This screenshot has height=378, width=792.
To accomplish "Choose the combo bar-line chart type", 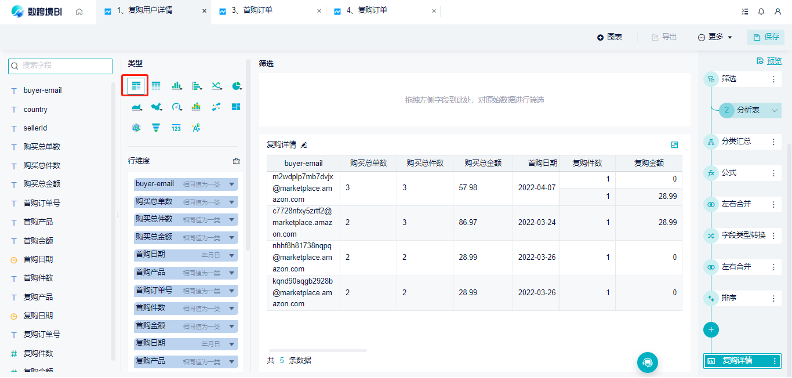I will [x=196, y=107].
